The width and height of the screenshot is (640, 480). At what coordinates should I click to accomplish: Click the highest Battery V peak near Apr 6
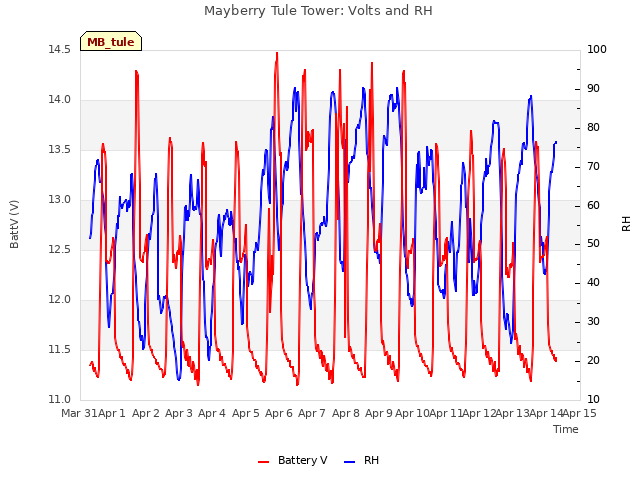point(277,53)
